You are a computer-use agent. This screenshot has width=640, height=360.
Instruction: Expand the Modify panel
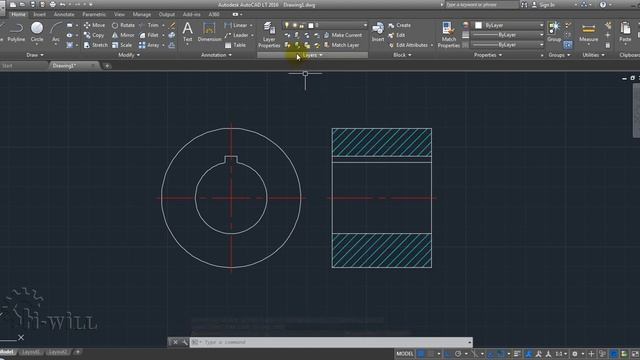pos(129,55)
